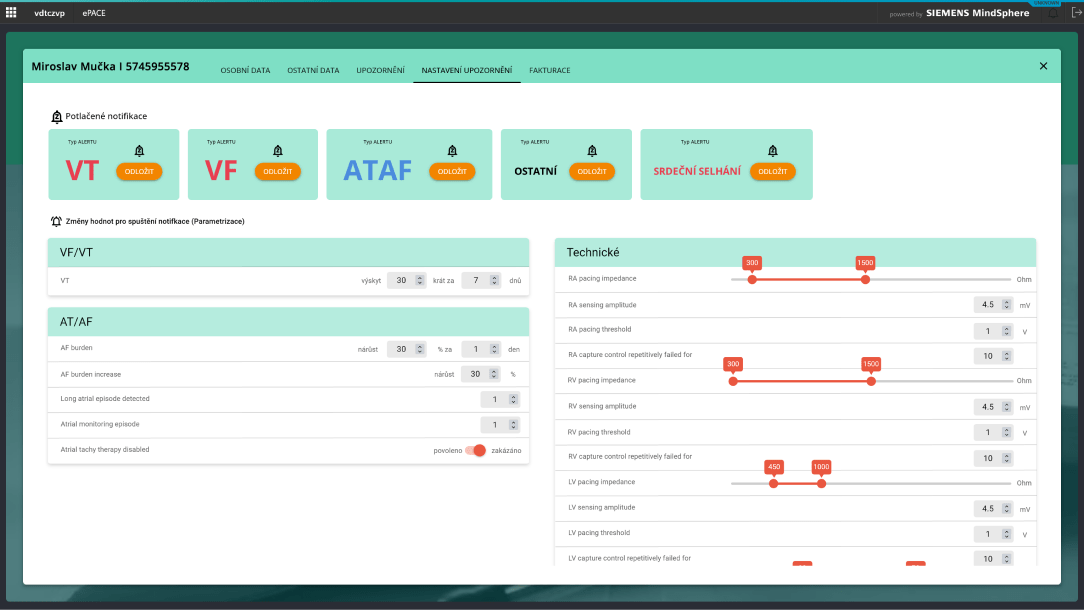Click the bell icon on VF alert card
The width and height of the screenshot is (1084, 610).
click(x=278, y=151)
